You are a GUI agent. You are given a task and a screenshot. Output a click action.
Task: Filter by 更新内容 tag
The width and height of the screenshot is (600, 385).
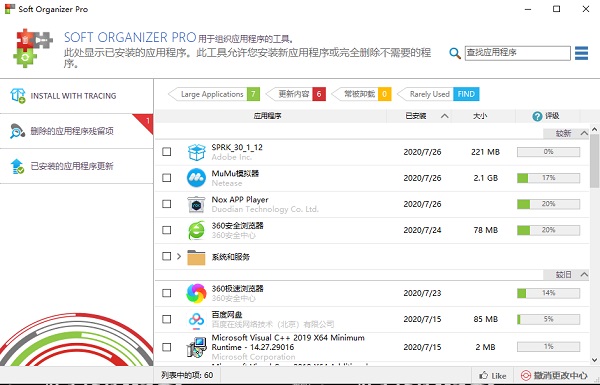295,94
